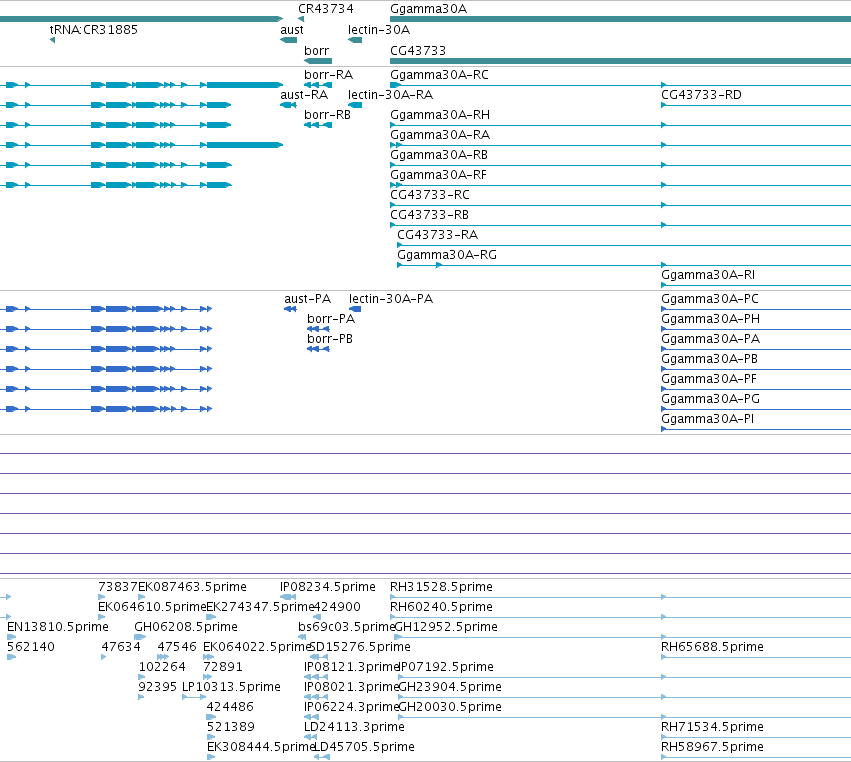Click the Ggamma30A-PI protein label
The height and width of the screenshot is (762, 851).
tap(707, 418)
